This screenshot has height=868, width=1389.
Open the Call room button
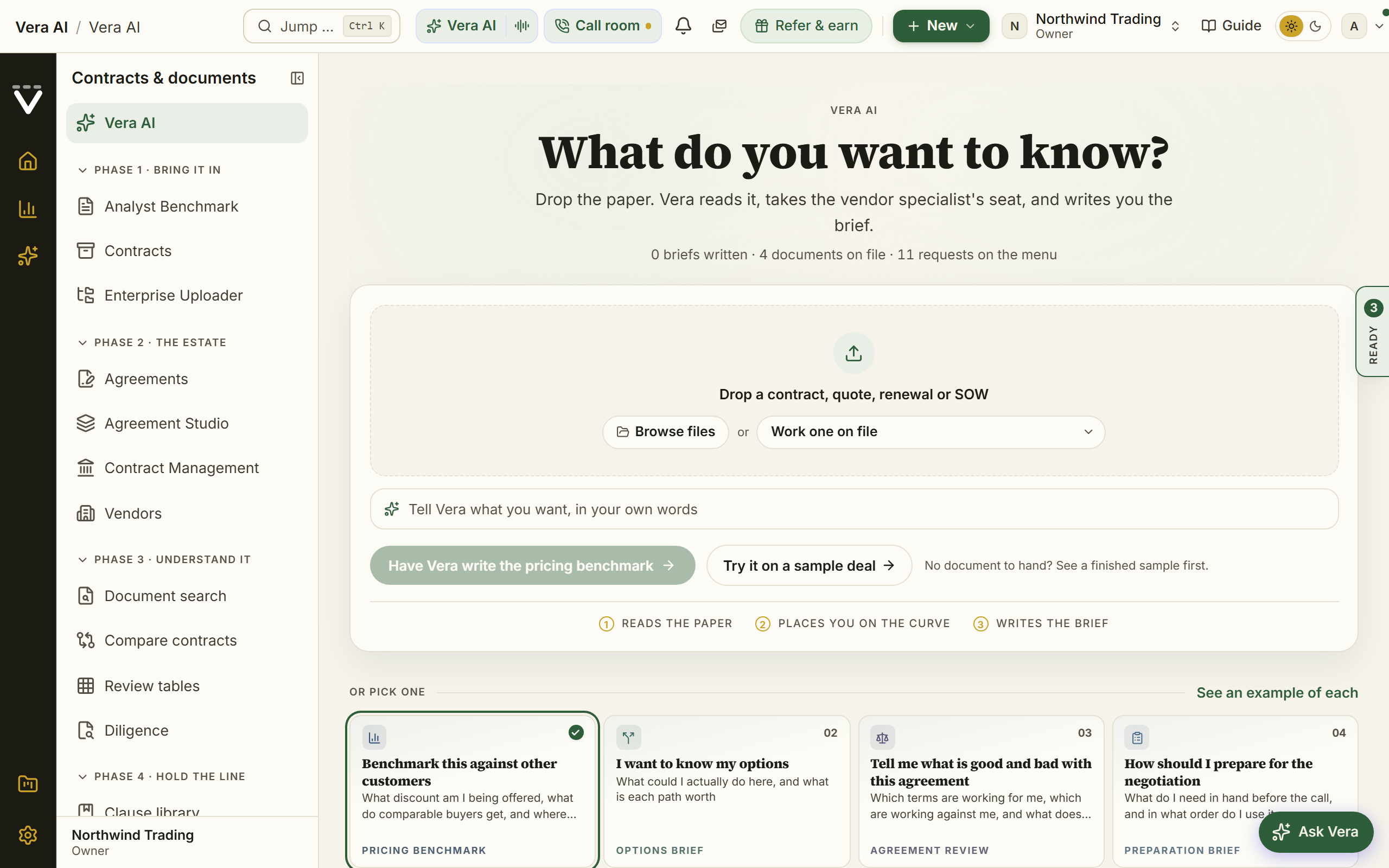tap(602, 26)
